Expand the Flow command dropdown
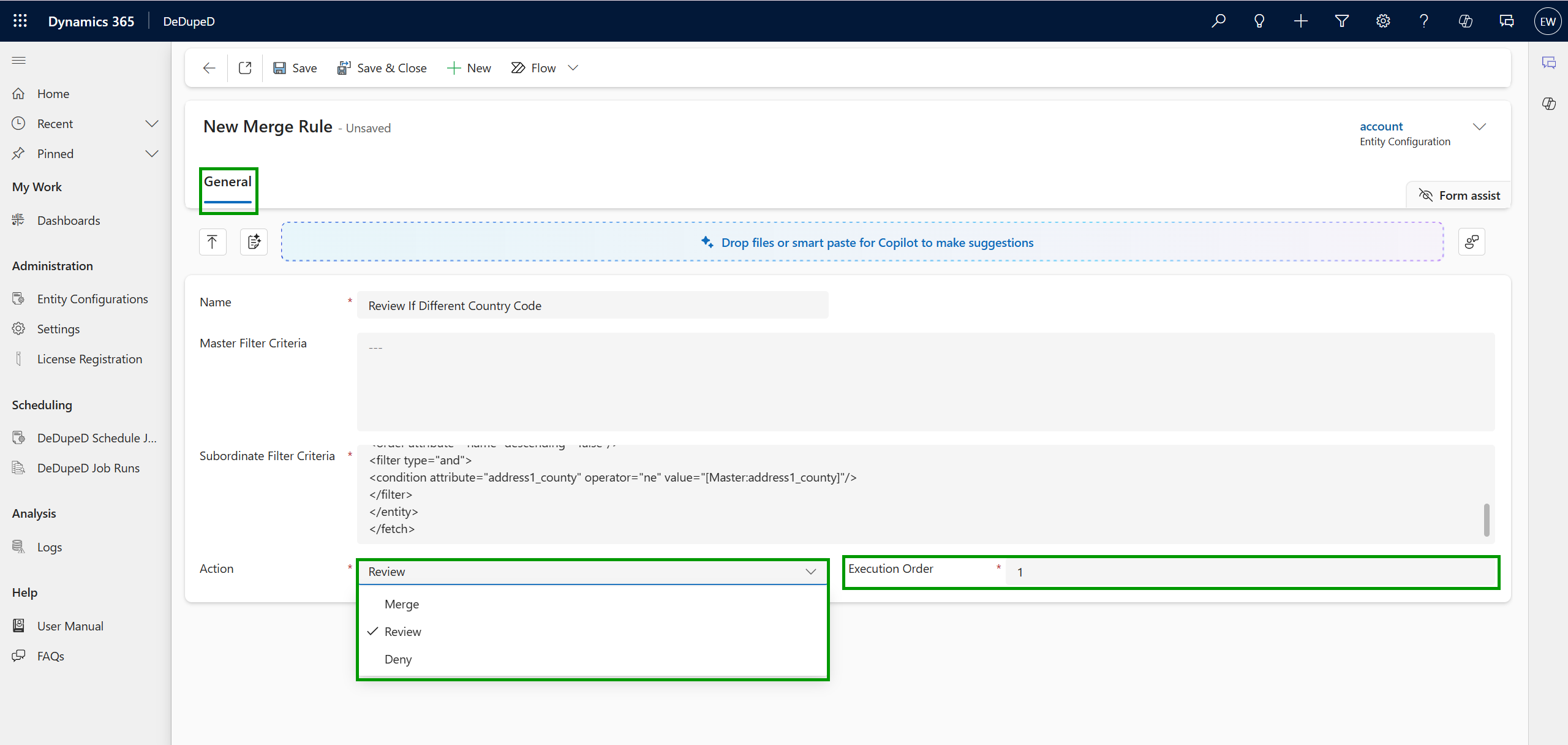Viewport: 1568px width, 745px height. [x=573, y=68]
